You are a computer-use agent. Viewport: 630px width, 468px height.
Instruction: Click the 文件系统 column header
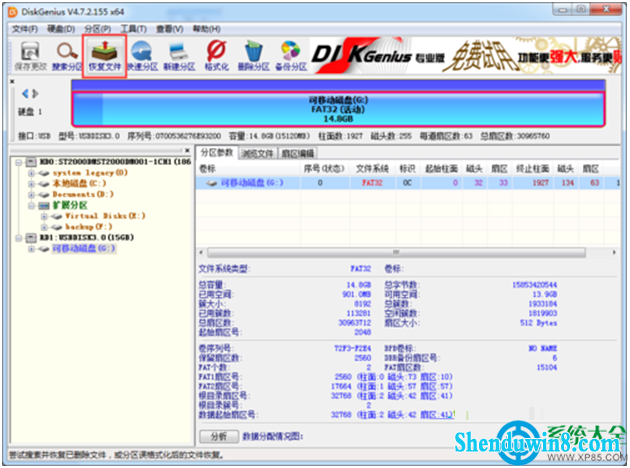point(372,169)
